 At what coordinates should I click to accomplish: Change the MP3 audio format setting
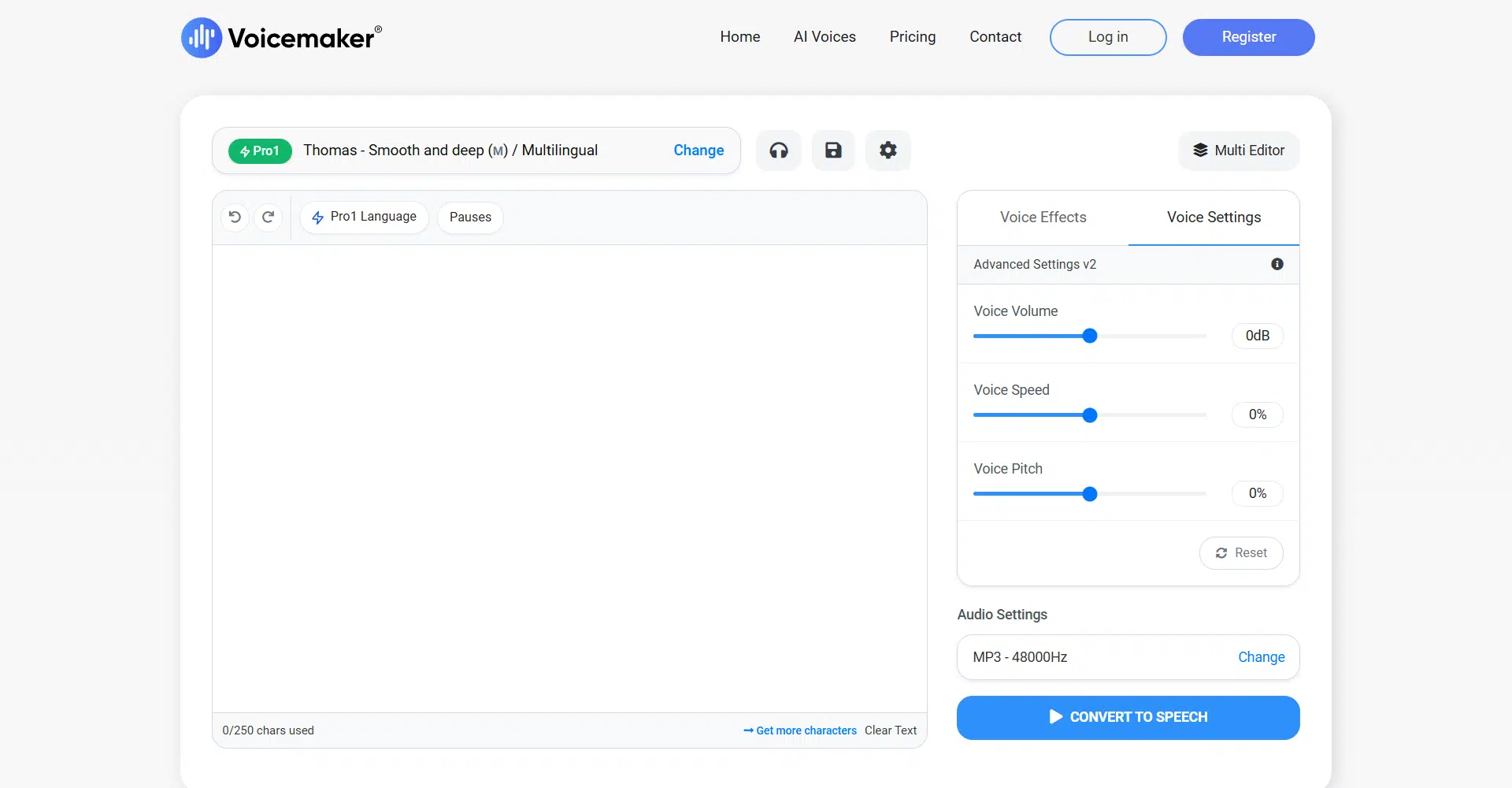1260,657
